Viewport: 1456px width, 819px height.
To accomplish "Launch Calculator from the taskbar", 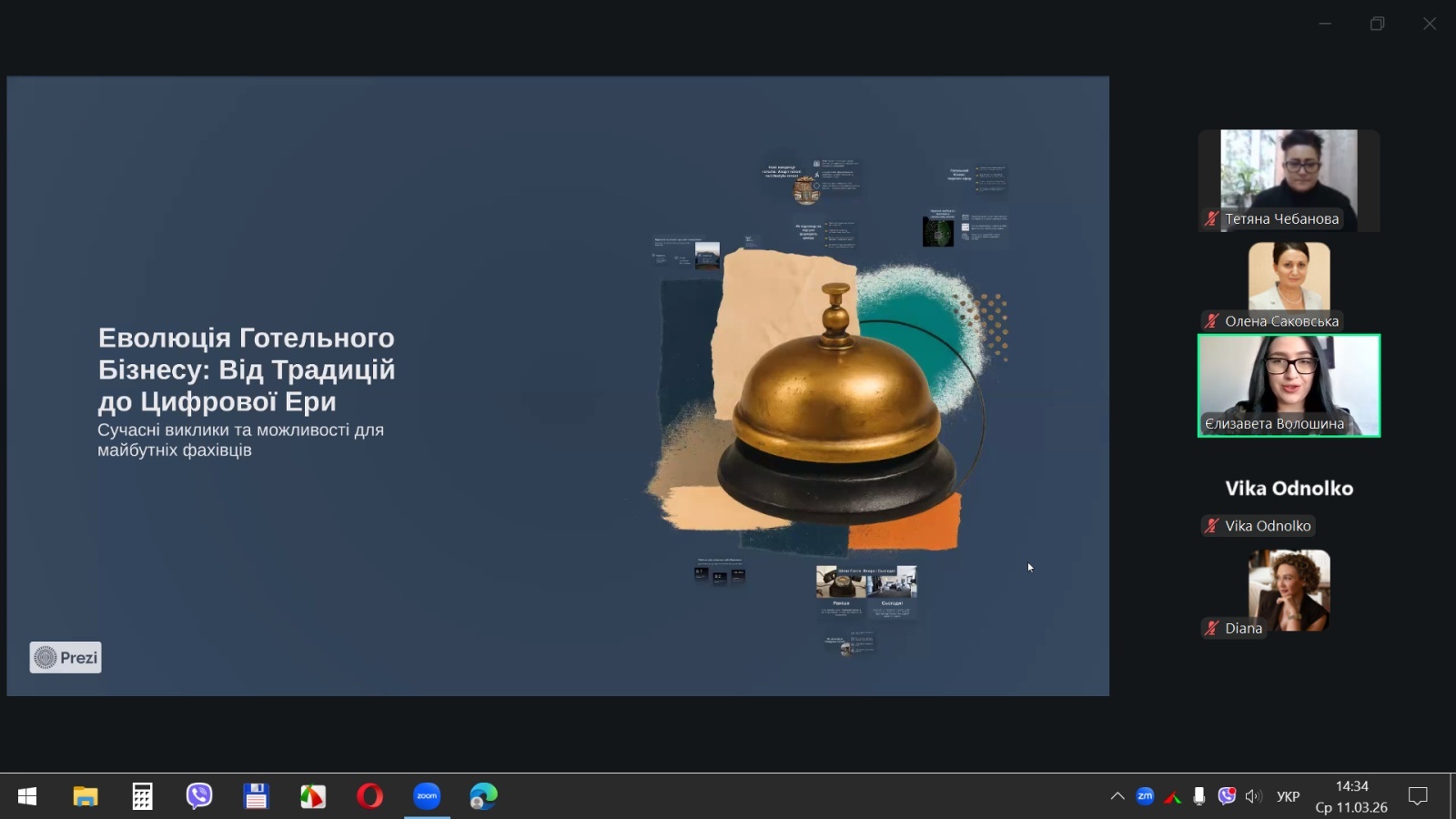I will pos(142,796).
